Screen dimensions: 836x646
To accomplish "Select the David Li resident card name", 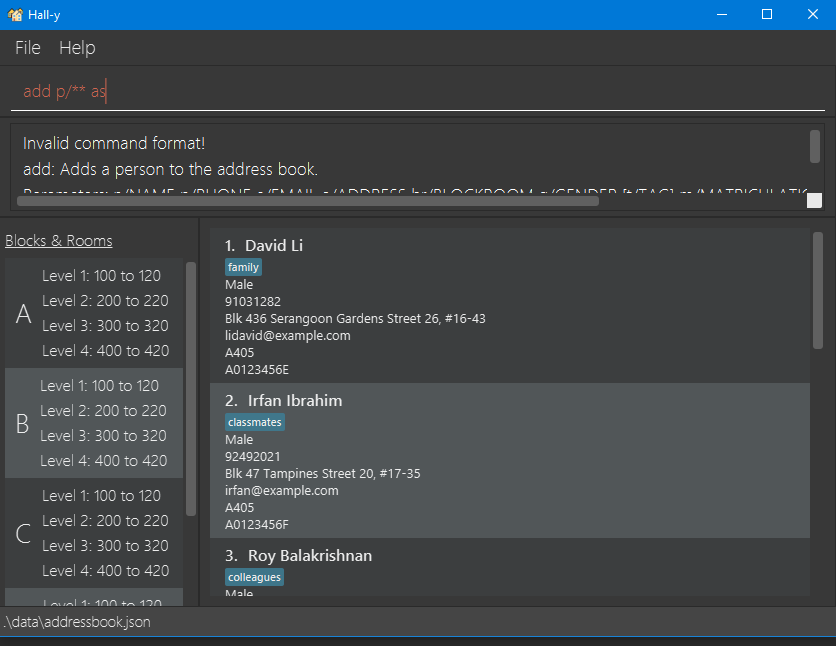I will [274, 246].
